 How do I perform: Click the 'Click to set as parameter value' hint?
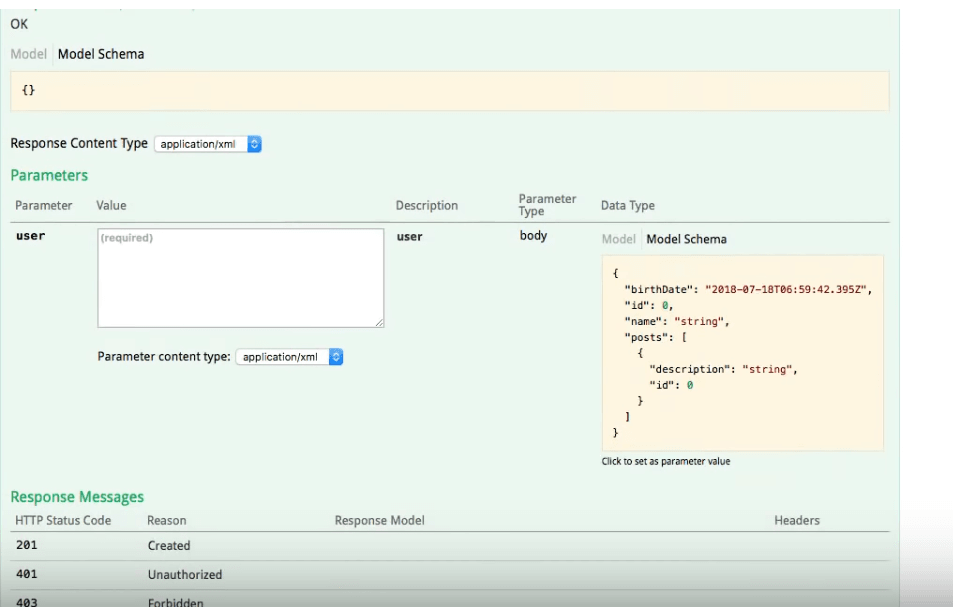[666, 461]
